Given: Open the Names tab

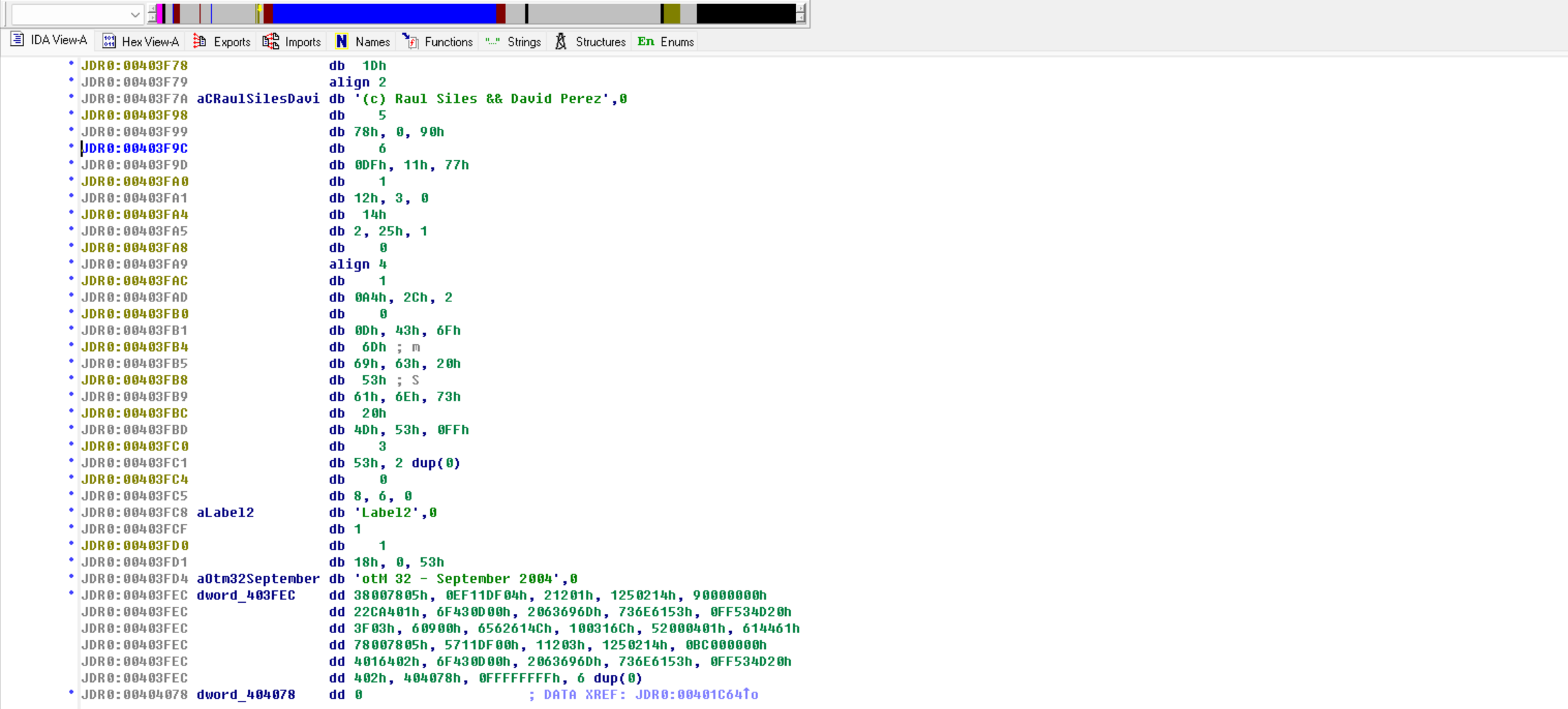Looking at the screenshot, I should (x=363, y=41).
